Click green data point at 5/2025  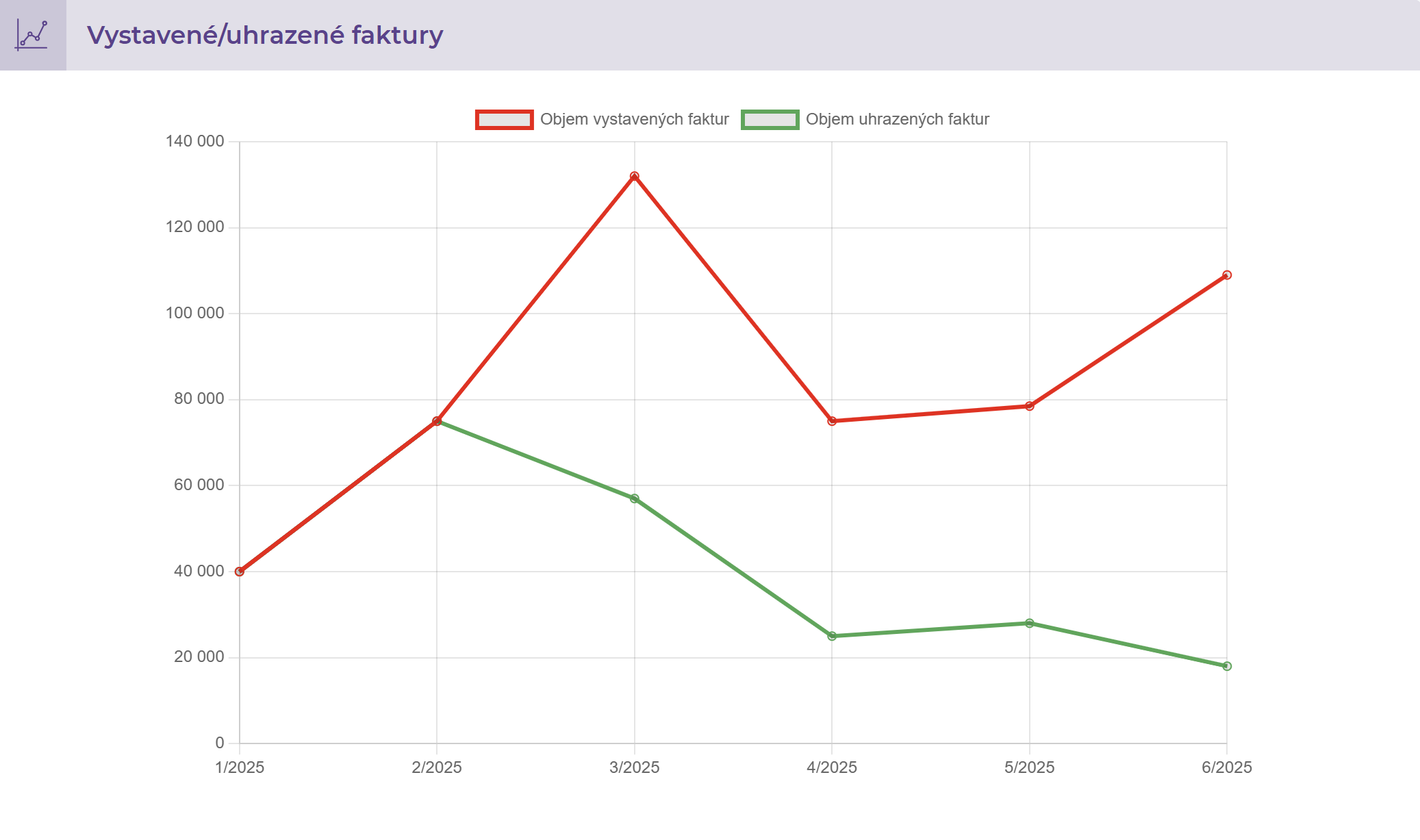click(1030, 623)
